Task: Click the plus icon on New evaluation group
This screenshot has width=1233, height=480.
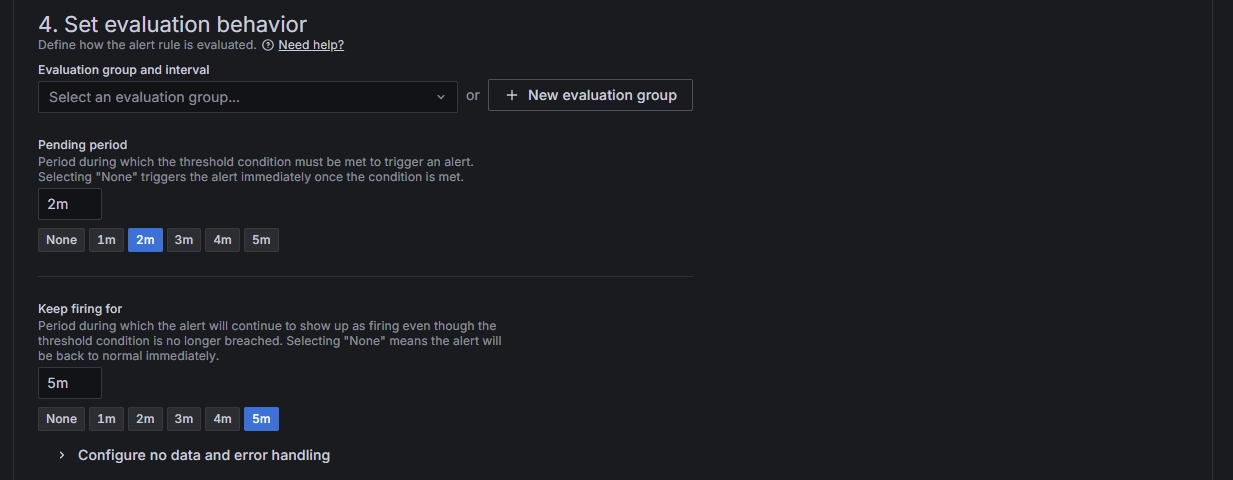Action: [x=512, y=95]
